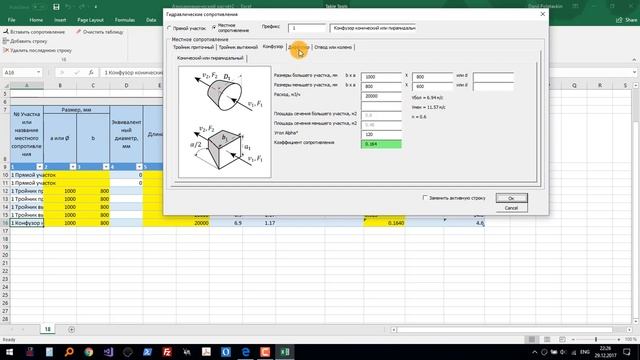Open the filter dropdown of table column 3
The image size is (640, 360).
click(x=106, y=167)
